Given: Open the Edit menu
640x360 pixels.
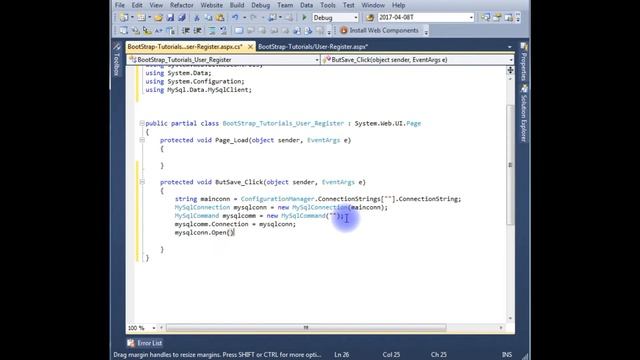Looking at the screenshot, I should (x=137, y=5).
